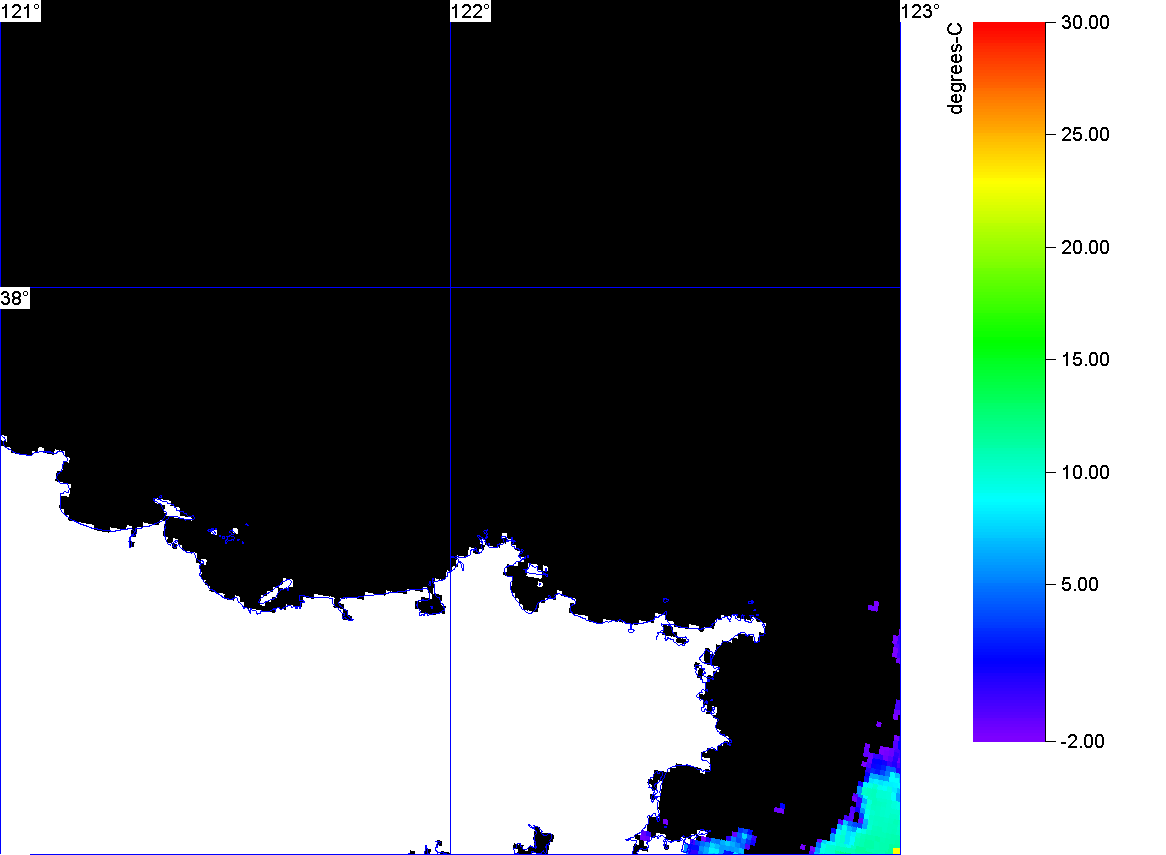Image resolution: width=1166 pixels, height=855 pixels.
Task: Pick the yellow band on the colorbar
Action: coord(1009,180)
